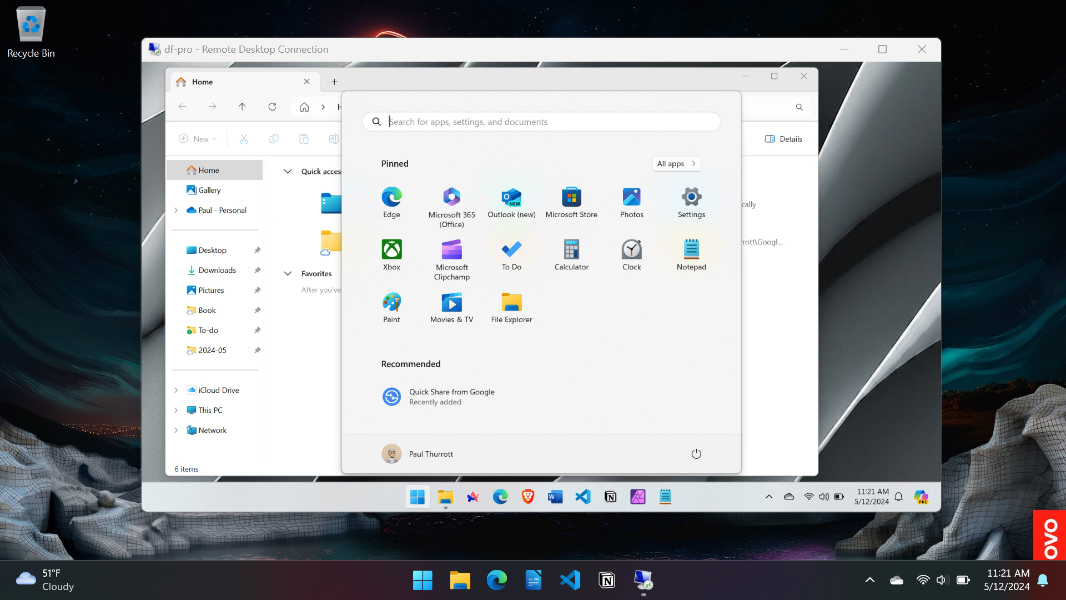Refresh the File Explorer view
The width and height of the screenshot is (1066, 600).
pos(272,107)
